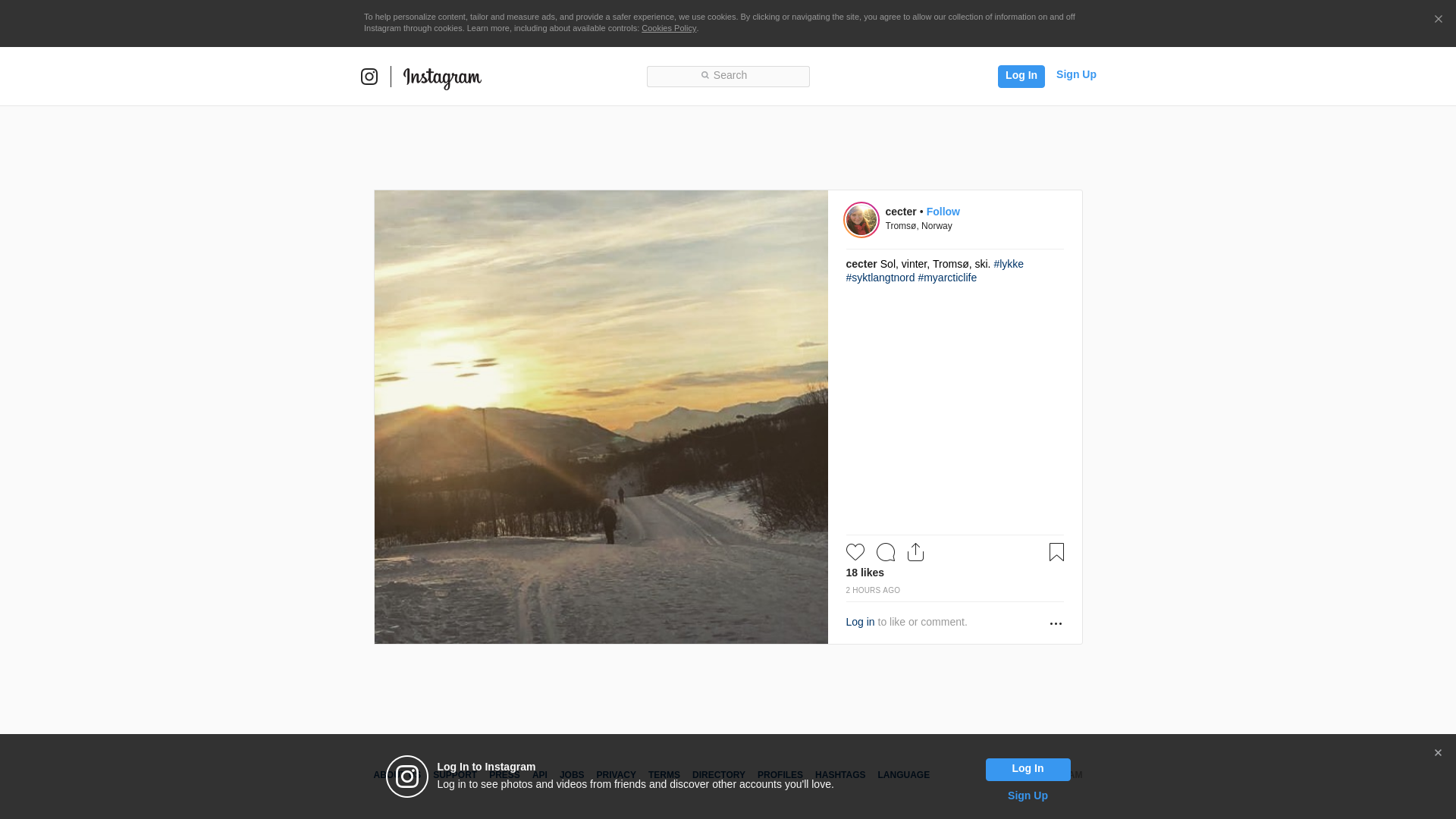Viewport: 1456px width, 819px height.
Task: Click the sunset ski trail photo
Action: (x=601, y=417)
